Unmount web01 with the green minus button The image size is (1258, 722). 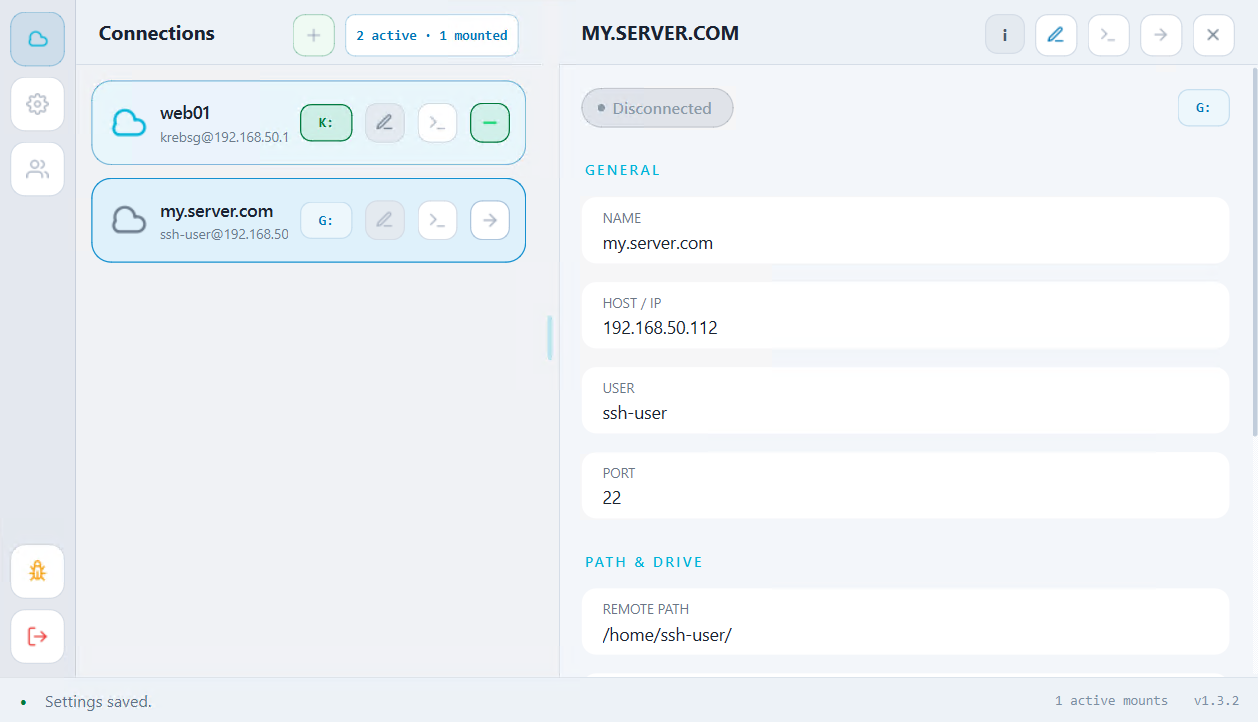click(490, 123)
